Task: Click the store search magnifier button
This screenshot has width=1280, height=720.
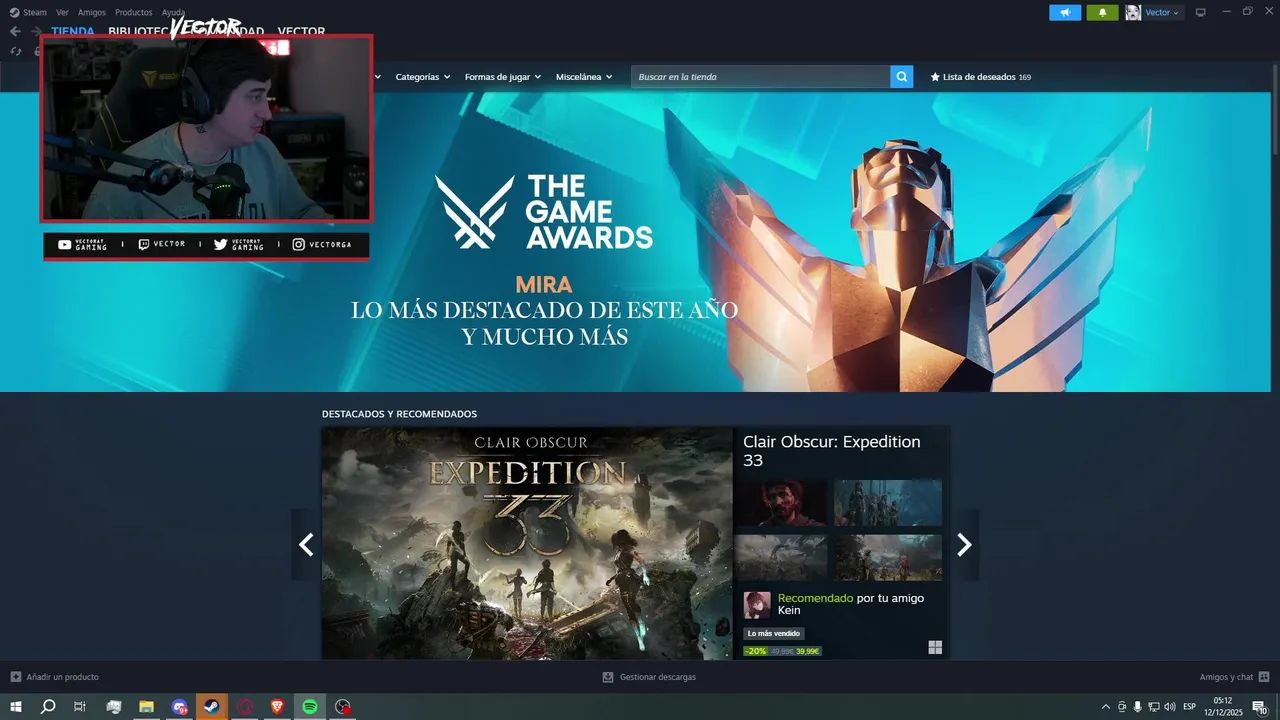Action: coord(902,77)
